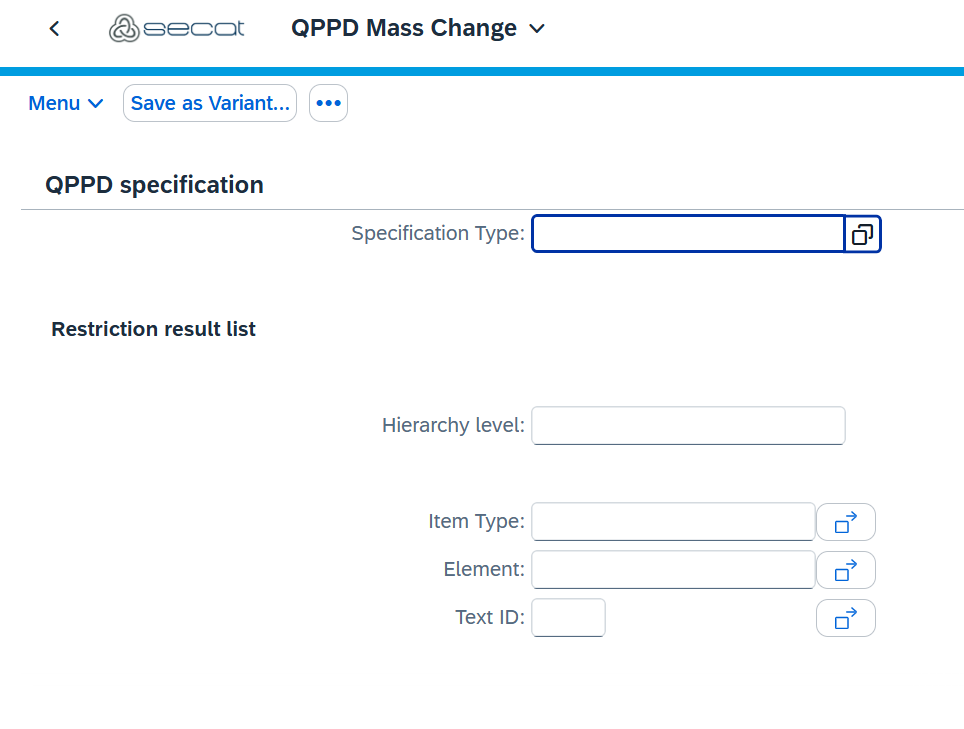Open multiple selection for Item Type
This screenshot has width=964, height=729.
click(845, 522)
